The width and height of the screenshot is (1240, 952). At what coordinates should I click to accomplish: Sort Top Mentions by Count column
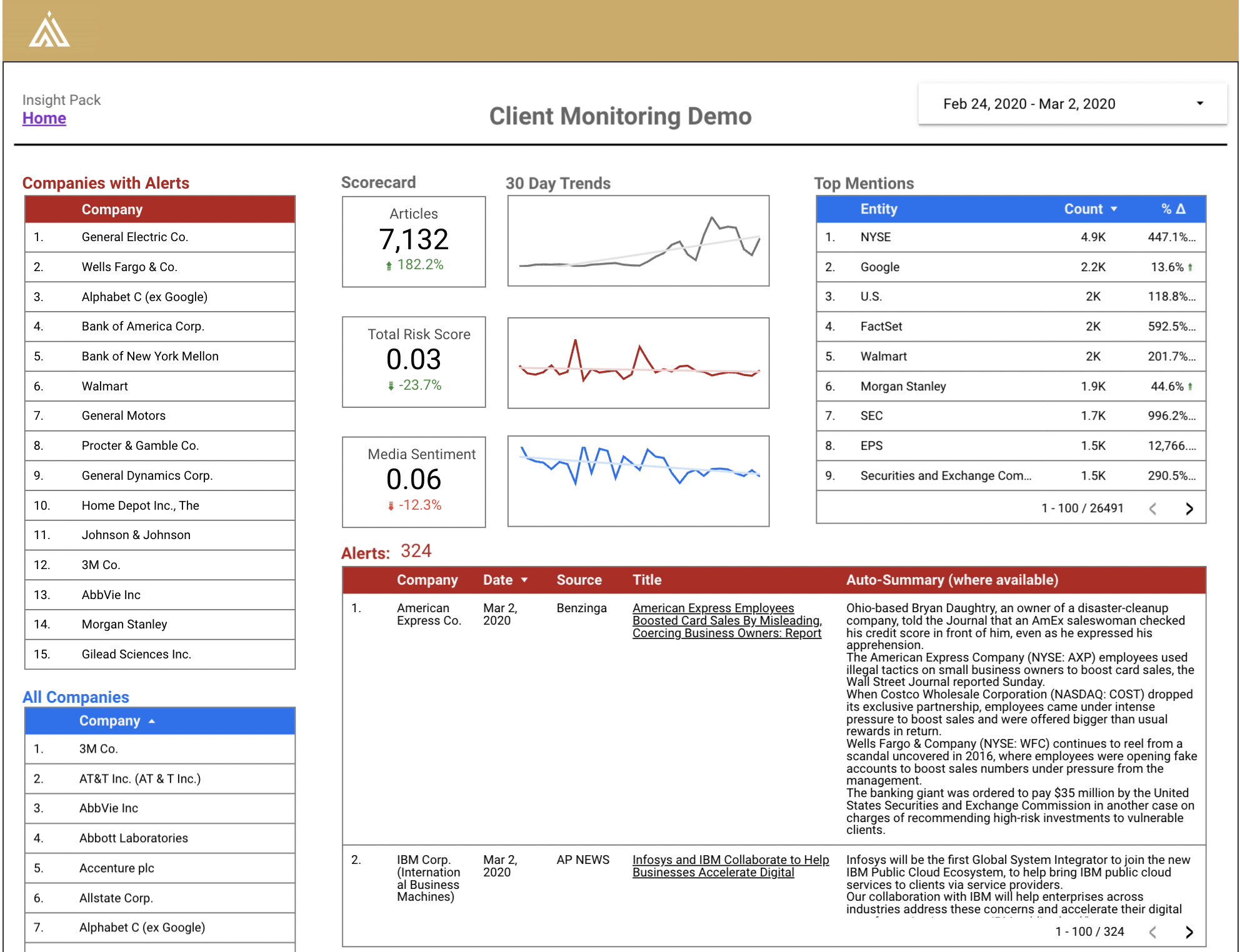[1090, 209]
